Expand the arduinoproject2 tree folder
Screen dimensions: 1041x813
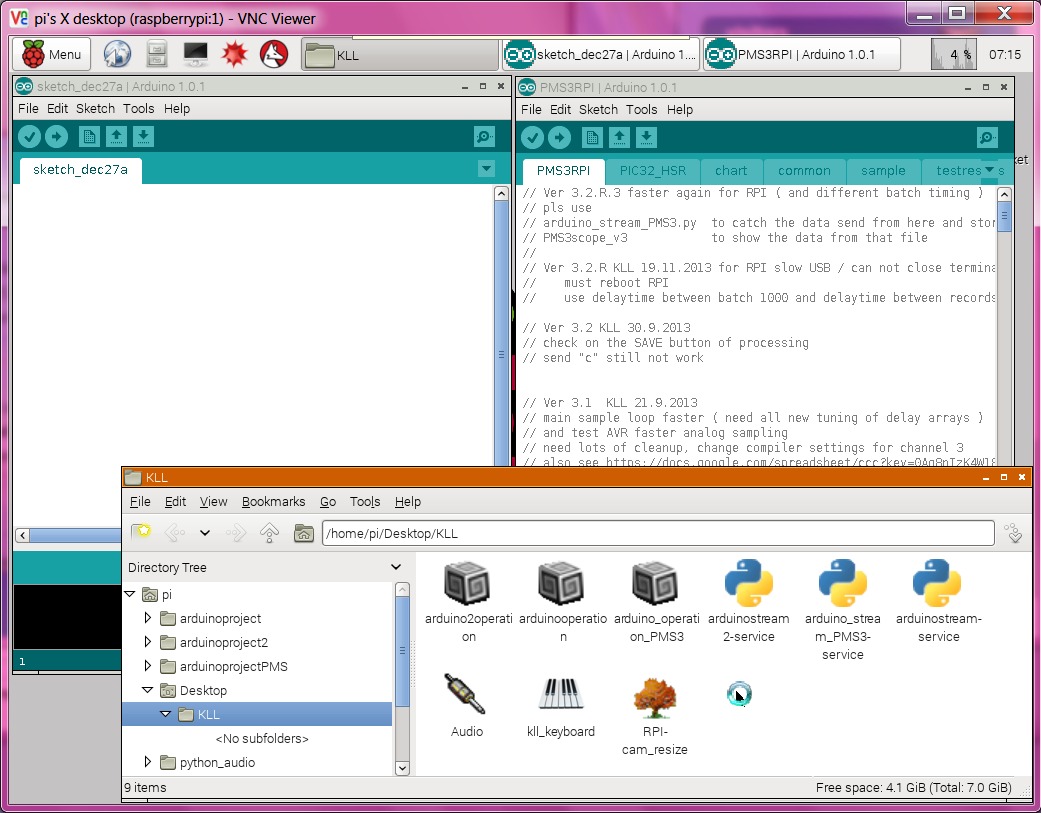[x=149, y=642]
